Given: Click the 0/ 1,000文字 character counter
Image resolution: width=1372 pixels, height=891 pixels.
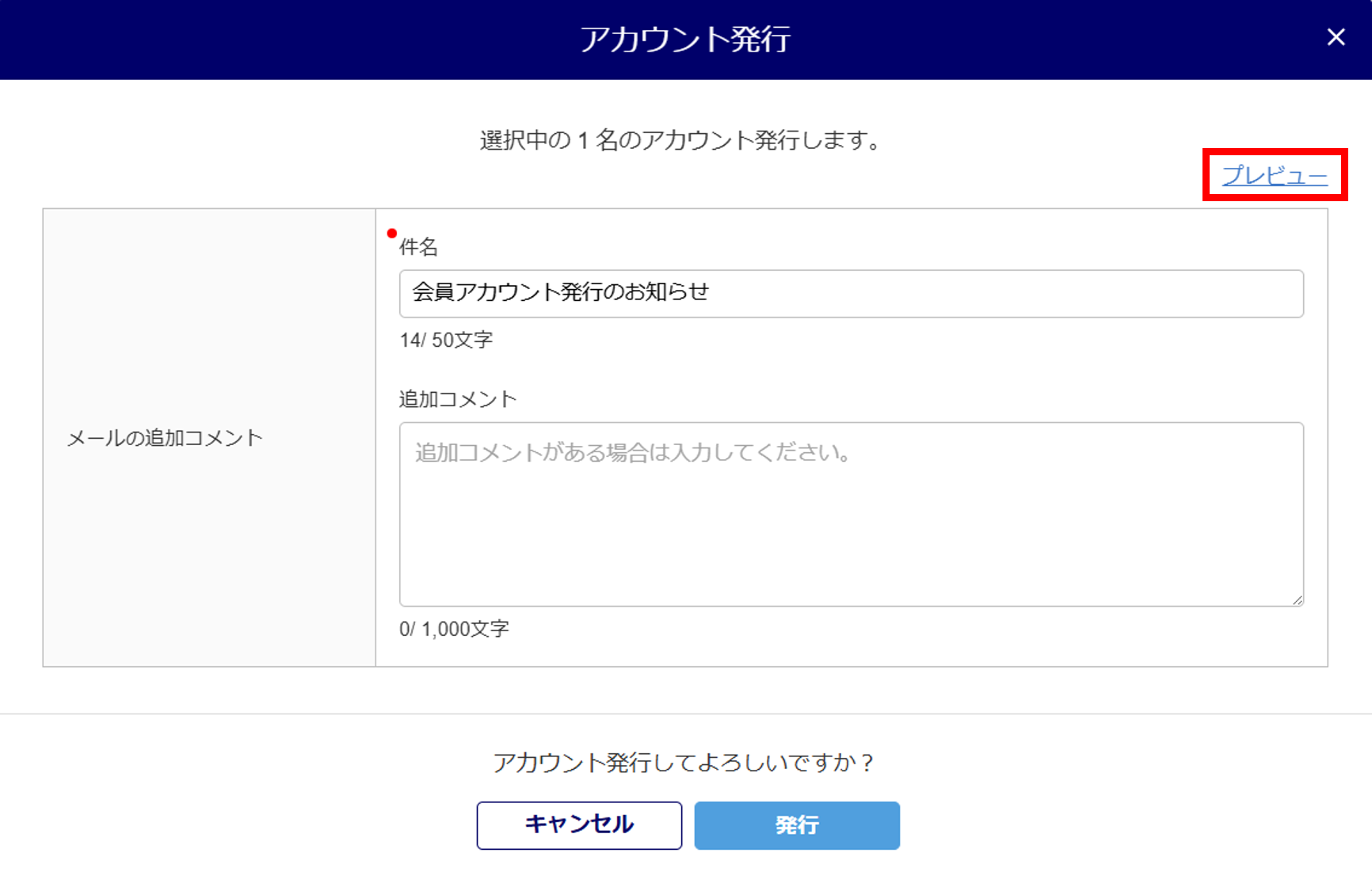Looking at the screenshot, I should (454, 629).
